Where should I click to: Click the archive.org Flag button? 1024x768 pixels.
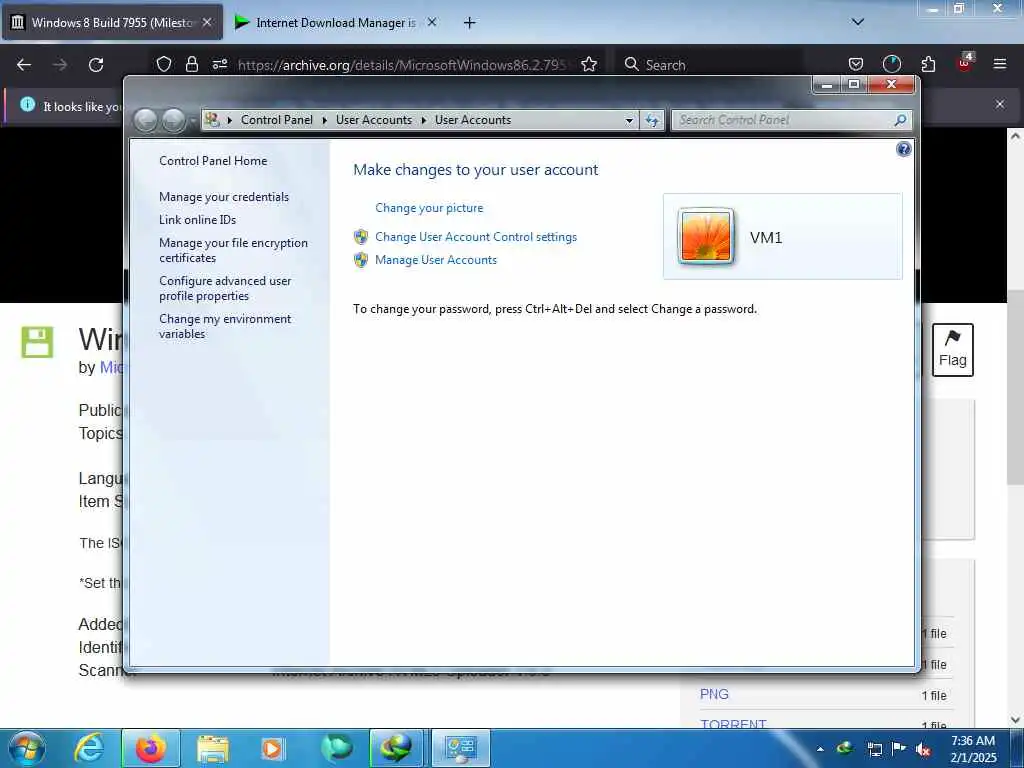[x=953, y=350]
